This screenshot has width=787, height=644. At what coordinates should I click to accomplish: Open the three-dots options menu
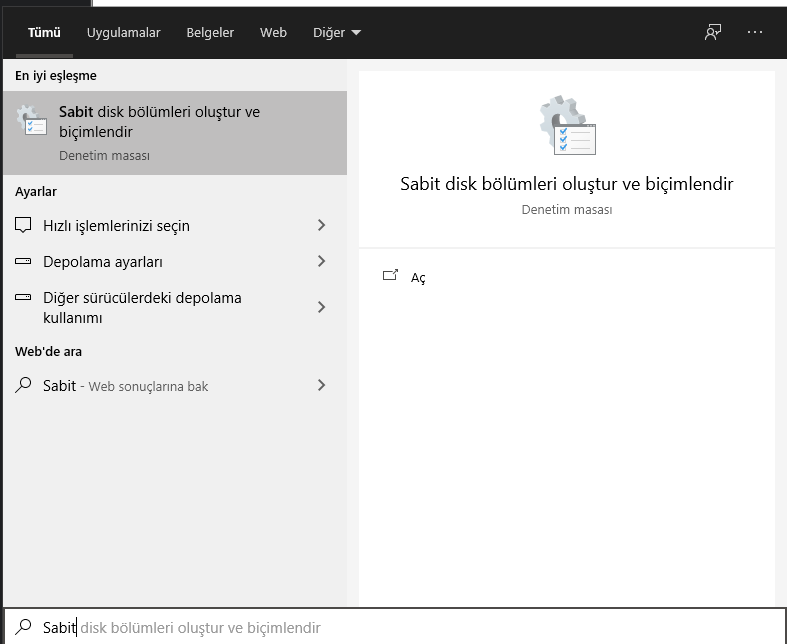(755, 32)
